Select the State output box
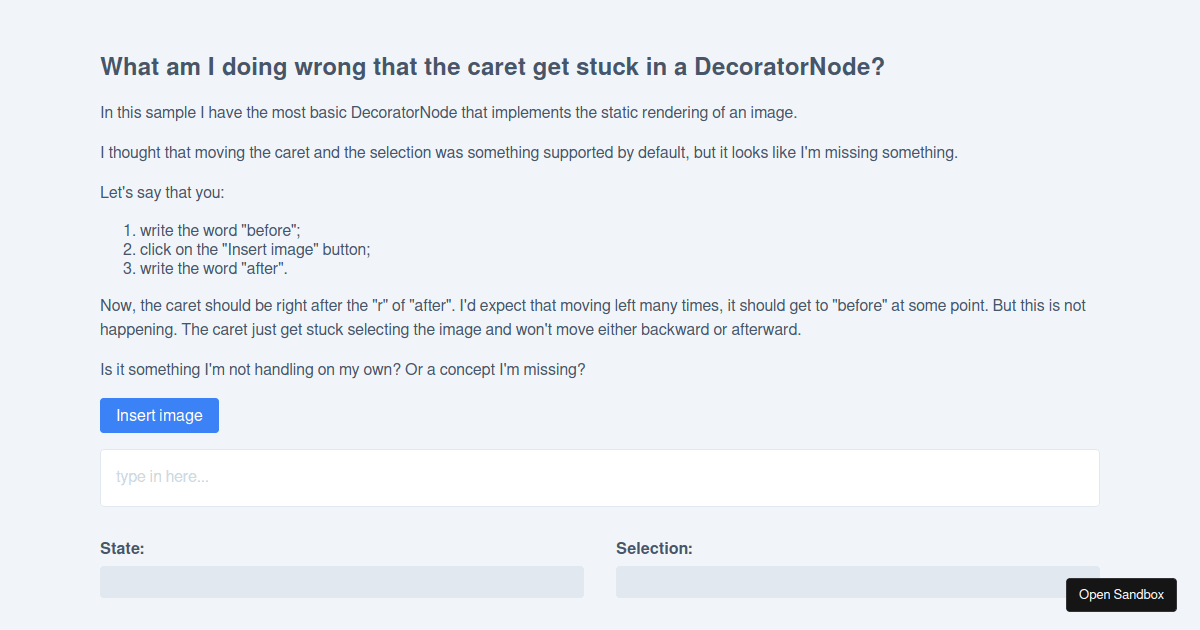Image resolution: width=1200 pixels, height=630 pixels. (x=342, y=581)
